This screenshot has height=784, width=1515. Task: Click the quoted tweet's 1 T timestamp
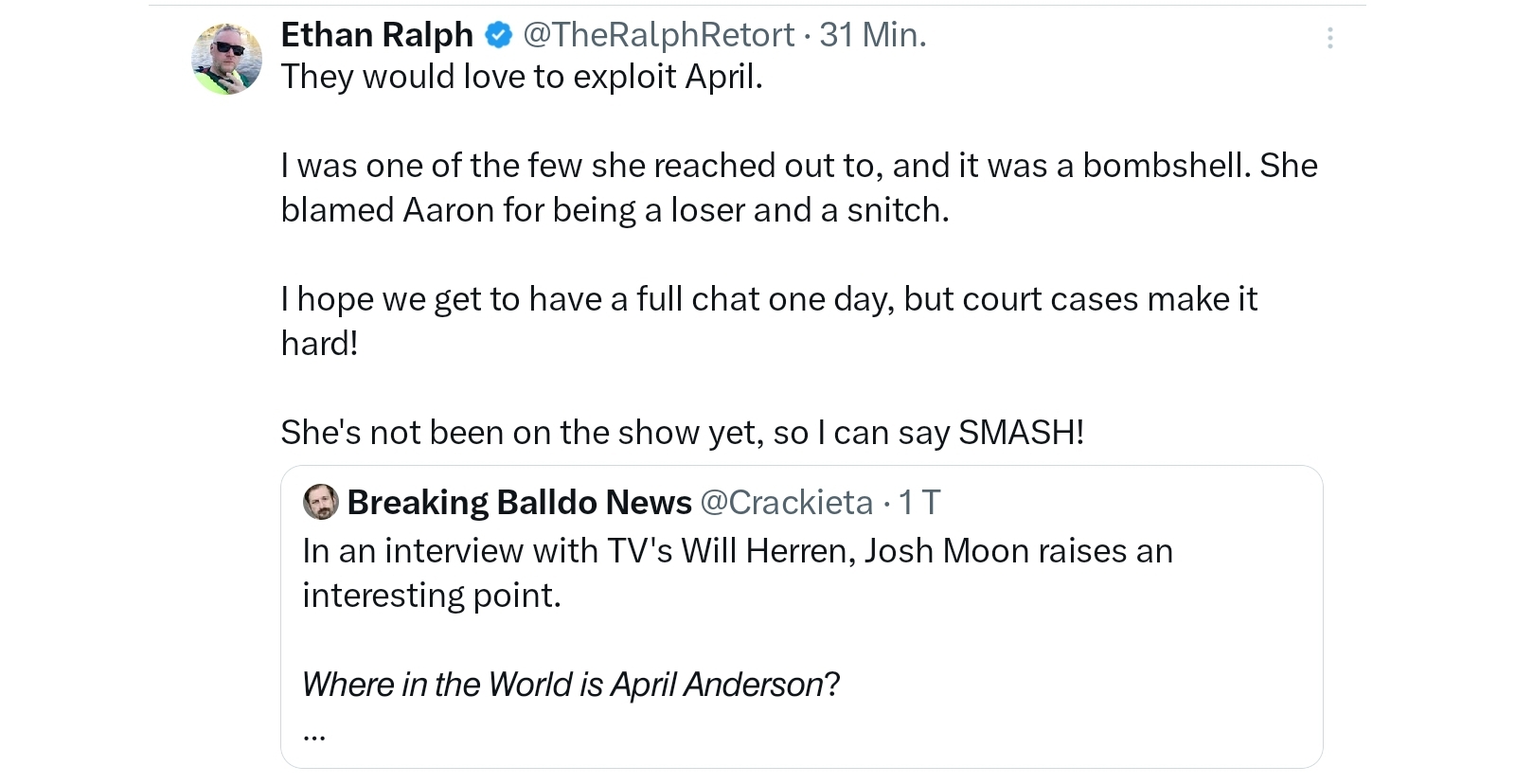[918, 502]
